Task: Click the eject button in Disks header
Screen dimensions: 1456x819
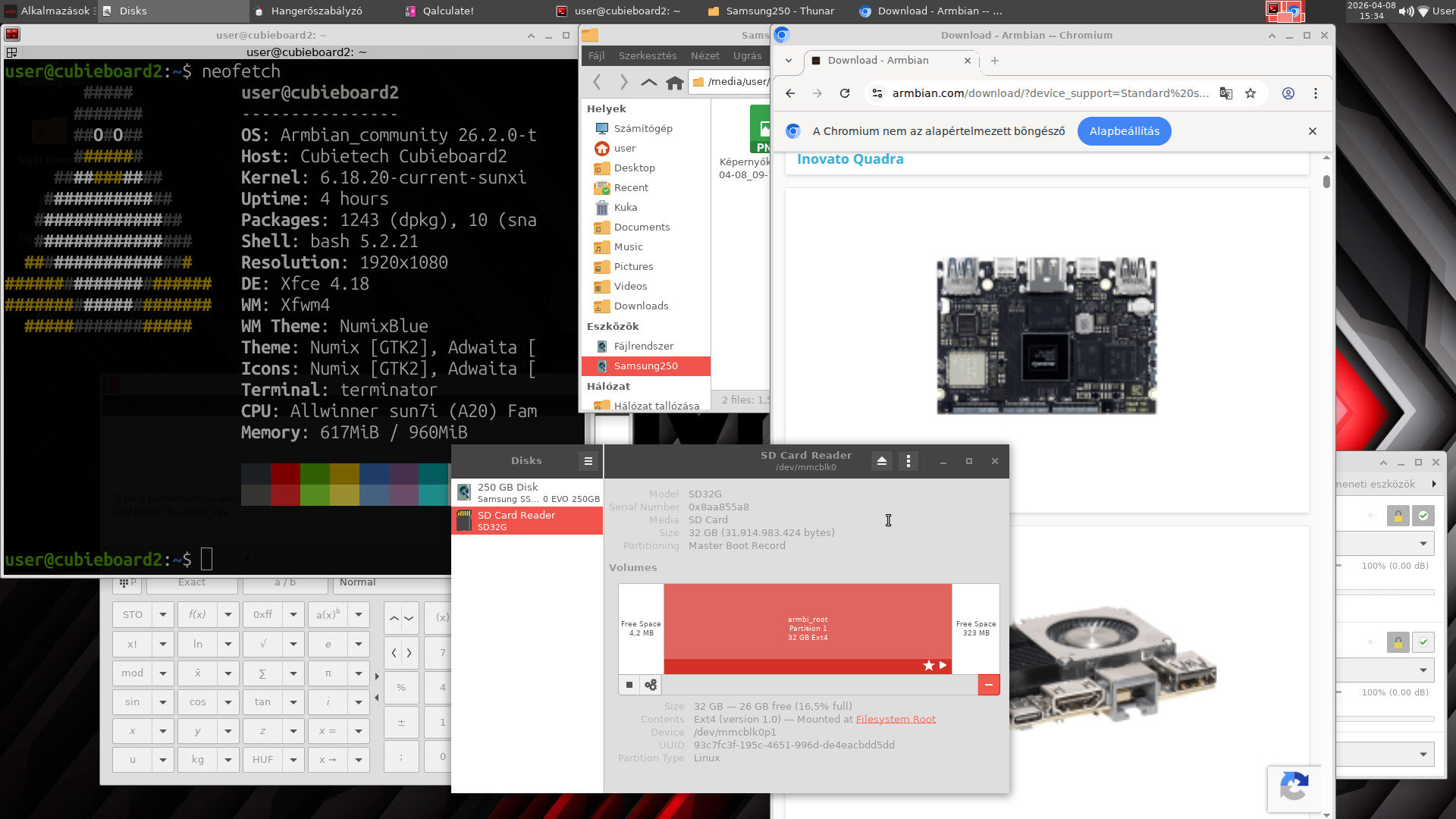Action: point(881,461)
